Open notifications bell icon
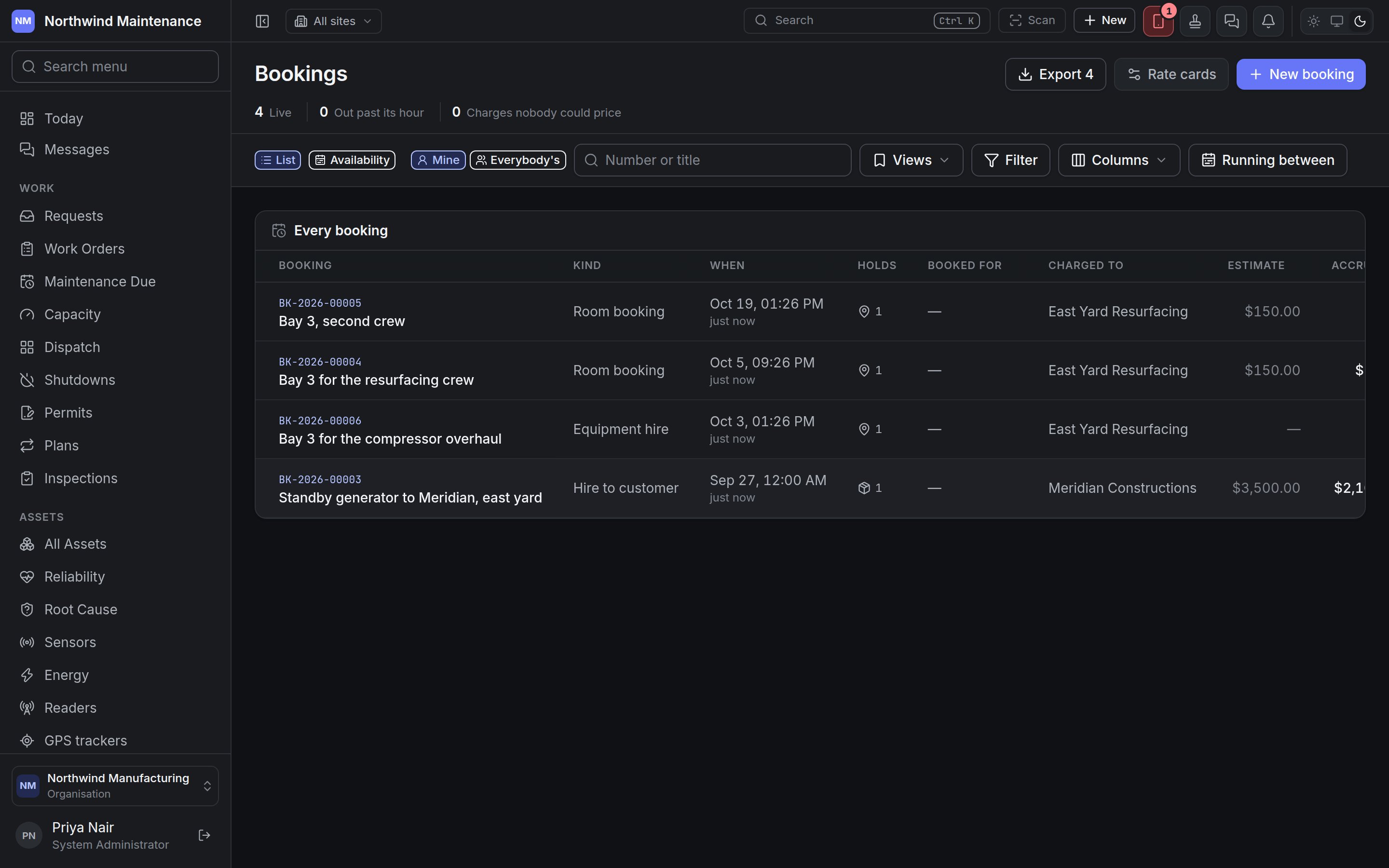Viewport: 1389px width, 868px height. tap(1268, 21)
